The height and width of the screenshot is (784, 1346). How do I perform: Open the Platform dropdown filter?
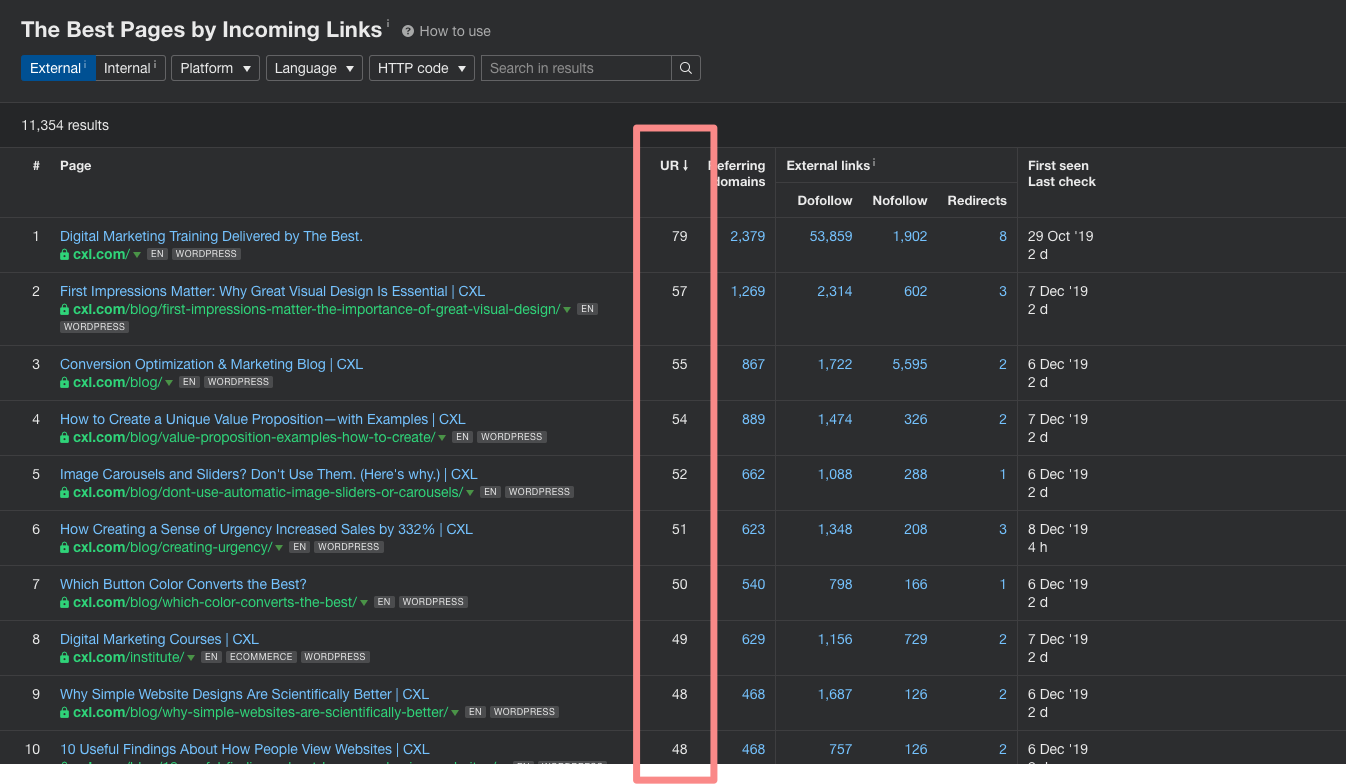coord(215,68)
